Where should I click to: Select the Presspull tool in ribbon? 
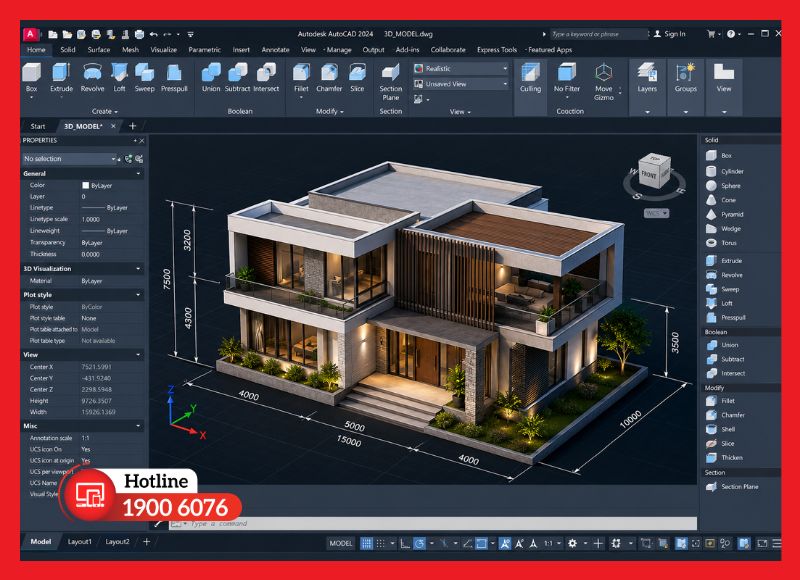point(174,78)
